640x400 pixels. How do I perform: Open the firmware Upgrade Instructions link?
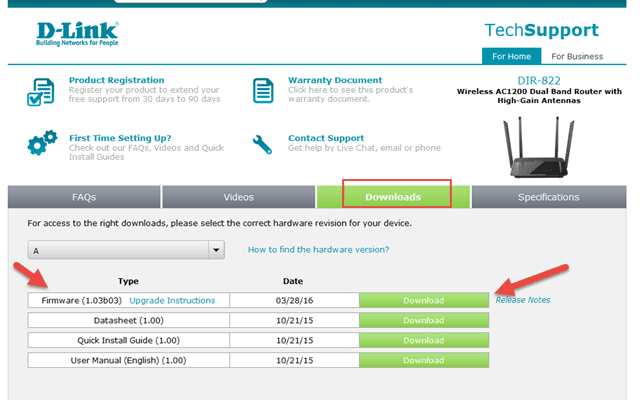(x=172, y=300)
